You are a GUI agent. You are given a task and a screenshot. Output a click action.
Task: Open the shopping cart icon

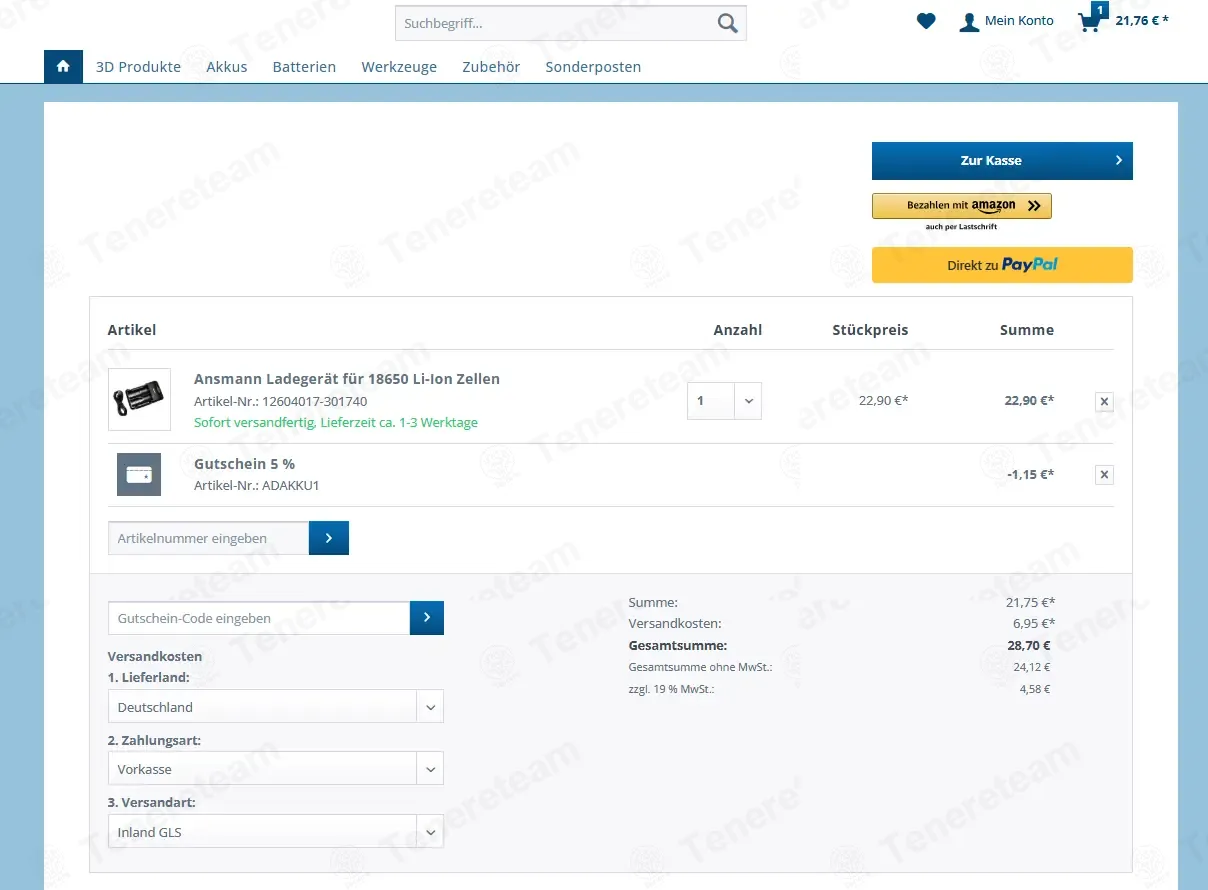pos(1090,21)
